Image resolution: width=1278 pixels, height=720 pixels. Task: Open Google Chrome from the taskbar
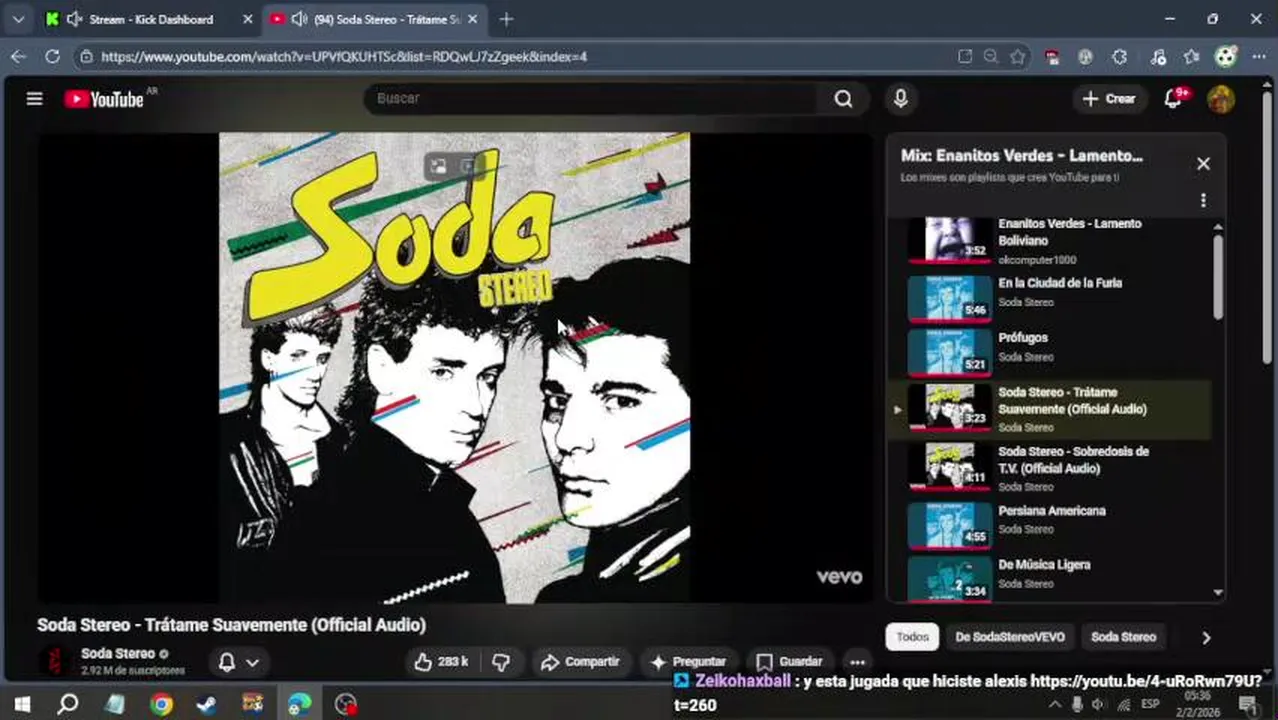(161, 704)
